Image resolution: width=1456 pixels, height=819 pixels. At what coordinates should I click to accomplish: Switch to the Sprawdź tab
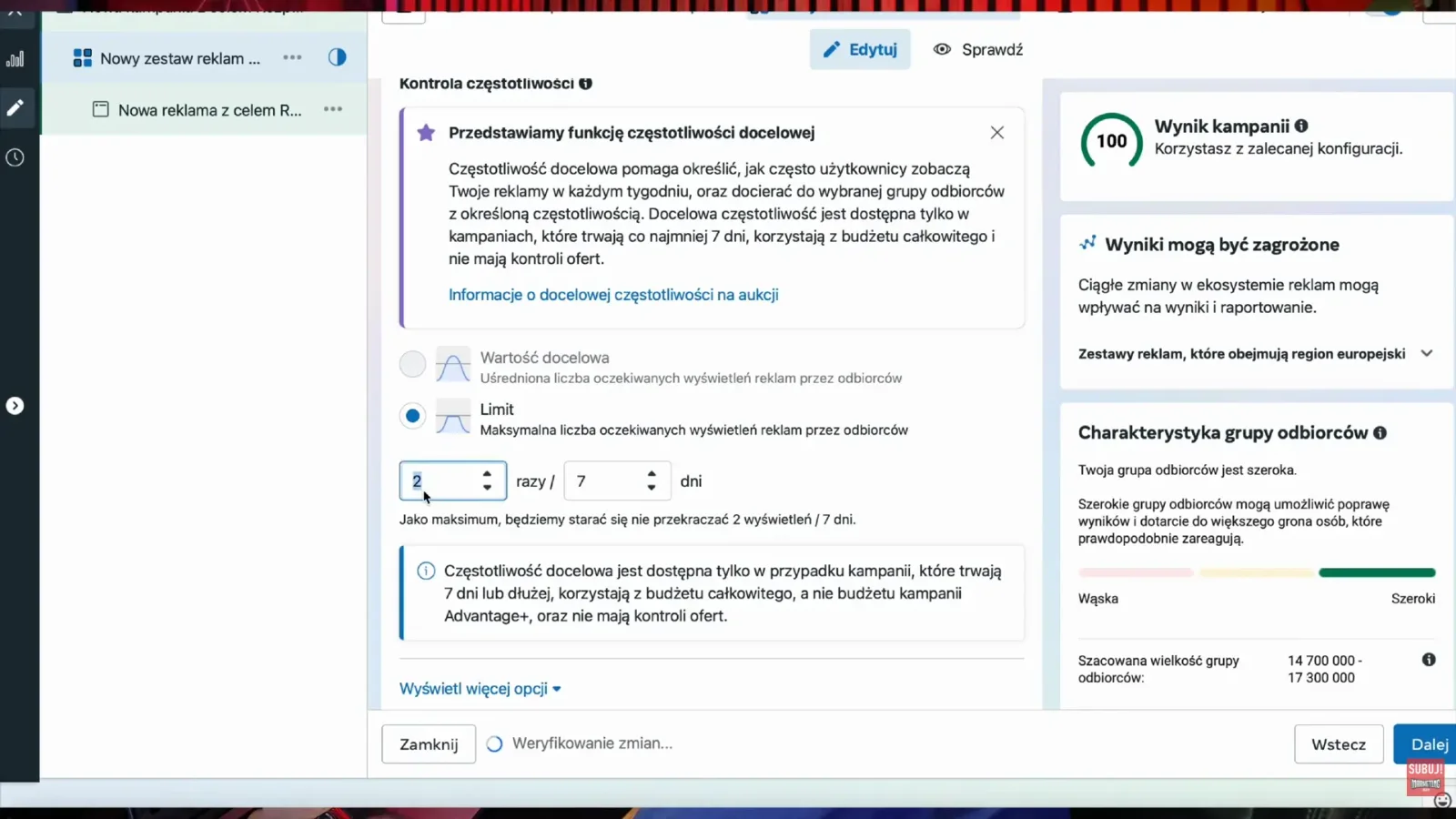(x=978, y=50)
